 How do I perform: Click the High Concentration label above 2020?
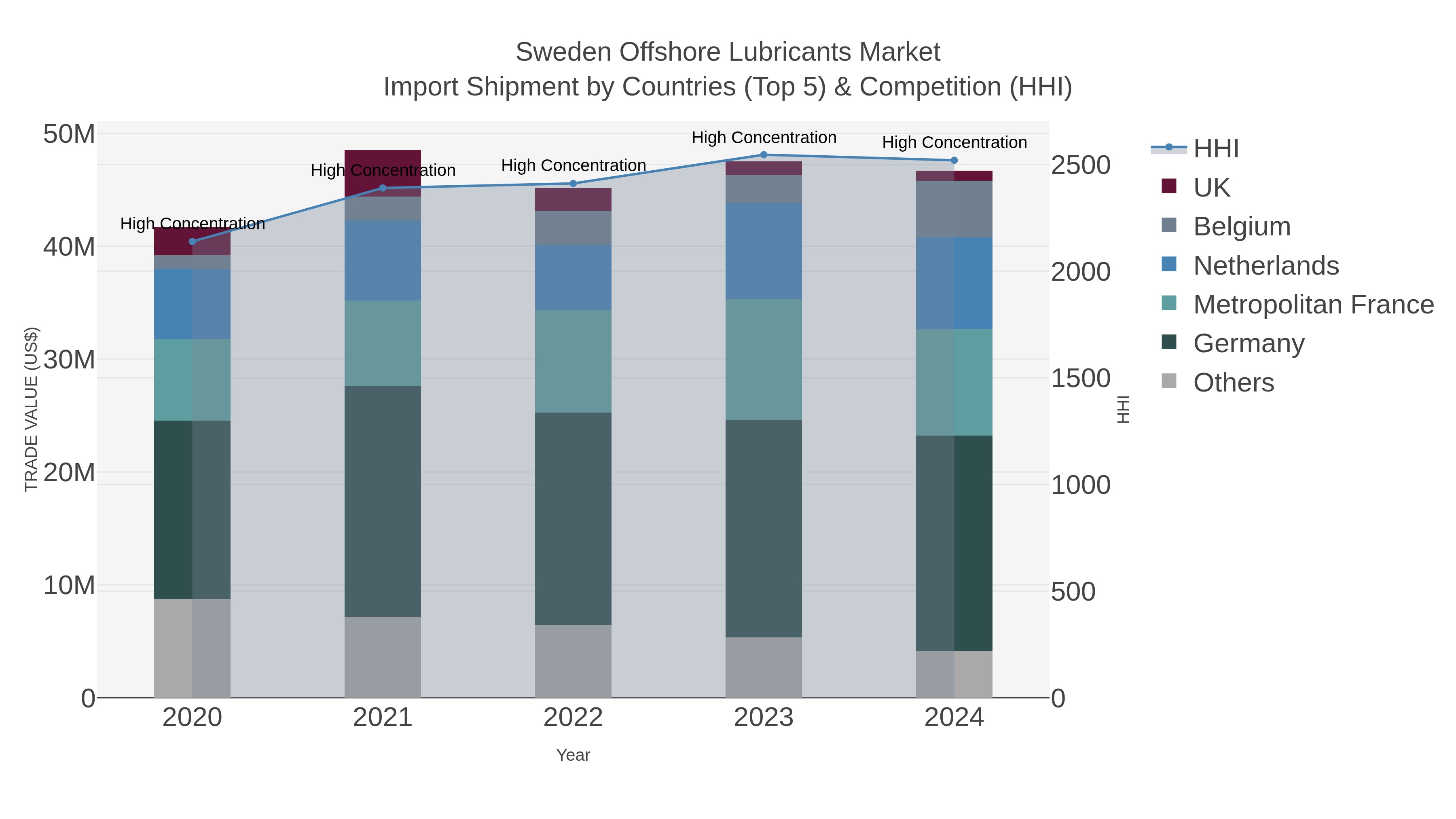[x=192, y=224]
